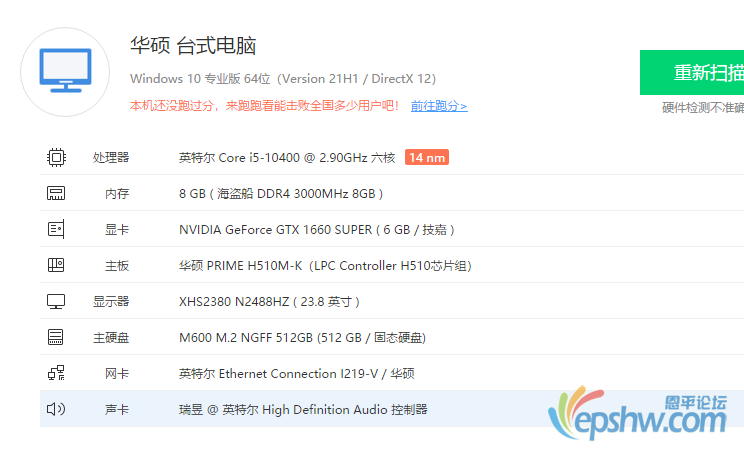
Task: Select the 主硬盘 row label
Action: [x=111, y=338]
